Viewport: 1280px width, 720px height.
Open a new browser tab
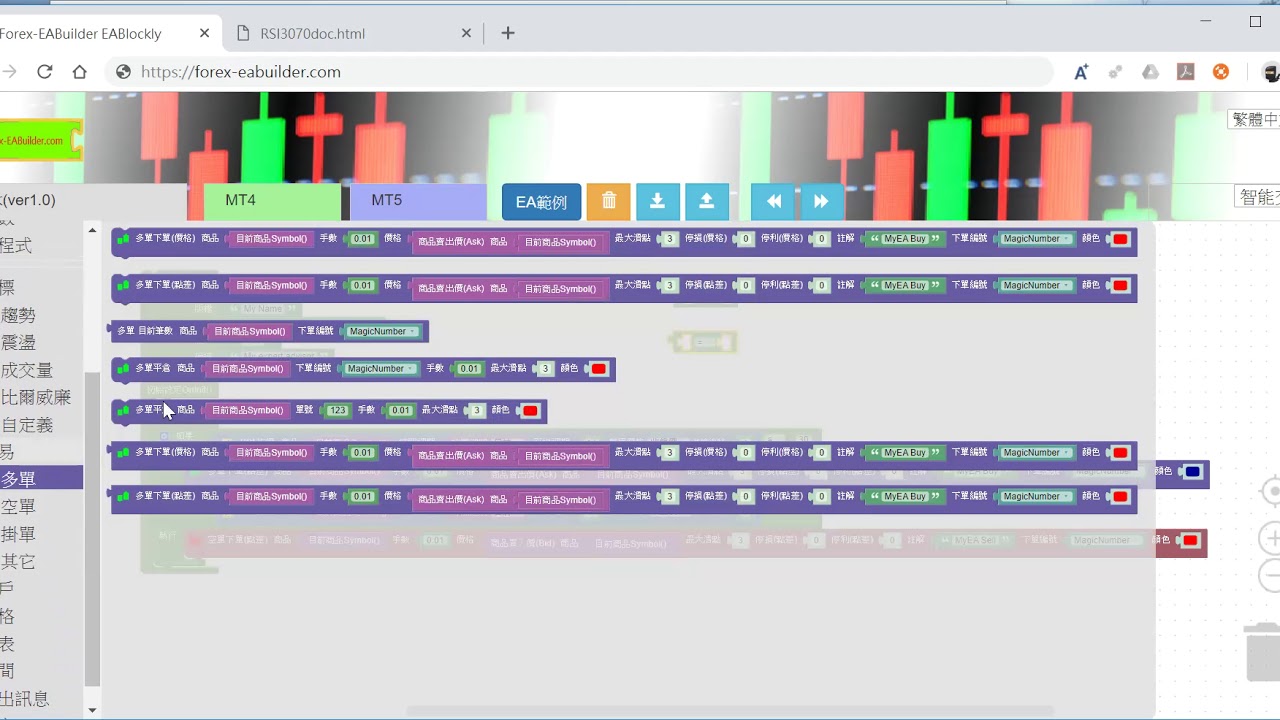(508, 33)
